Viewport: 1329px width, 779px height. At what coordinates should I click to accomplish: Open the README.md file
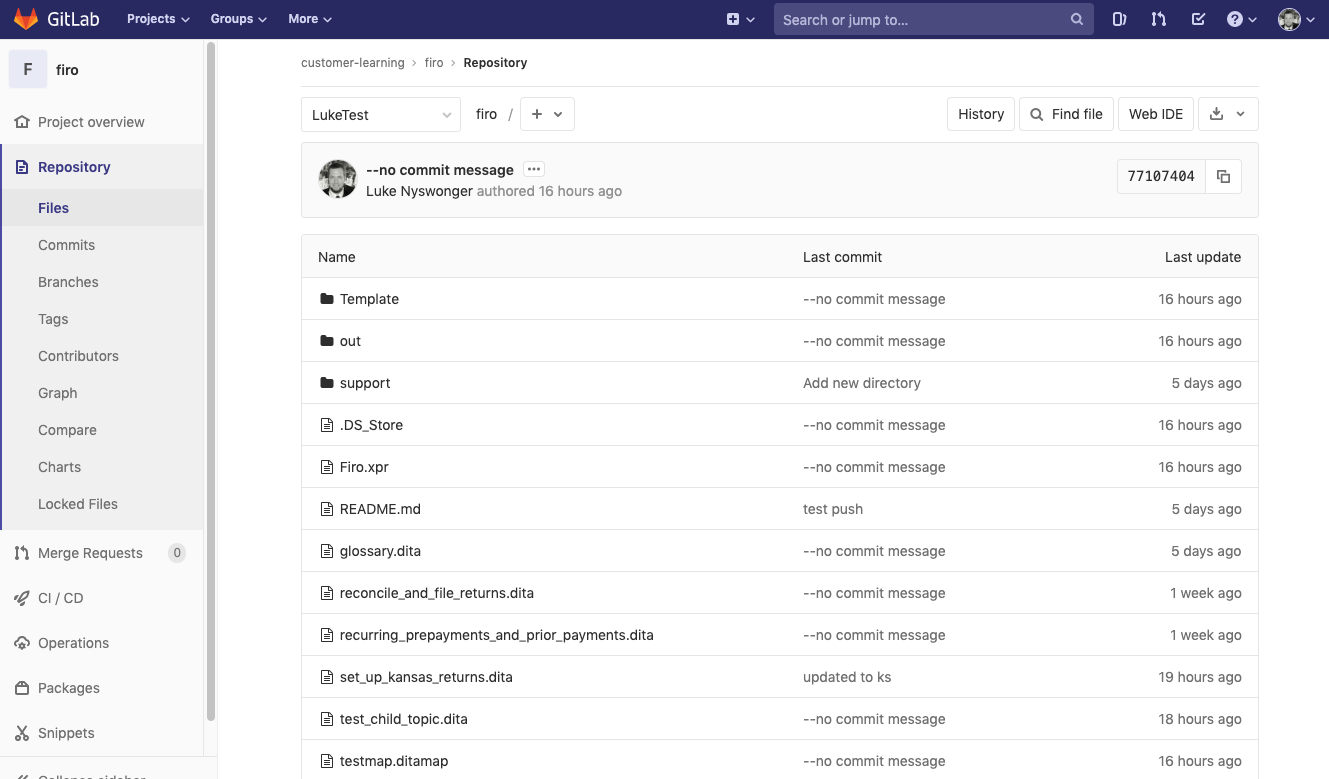[380, 509]
